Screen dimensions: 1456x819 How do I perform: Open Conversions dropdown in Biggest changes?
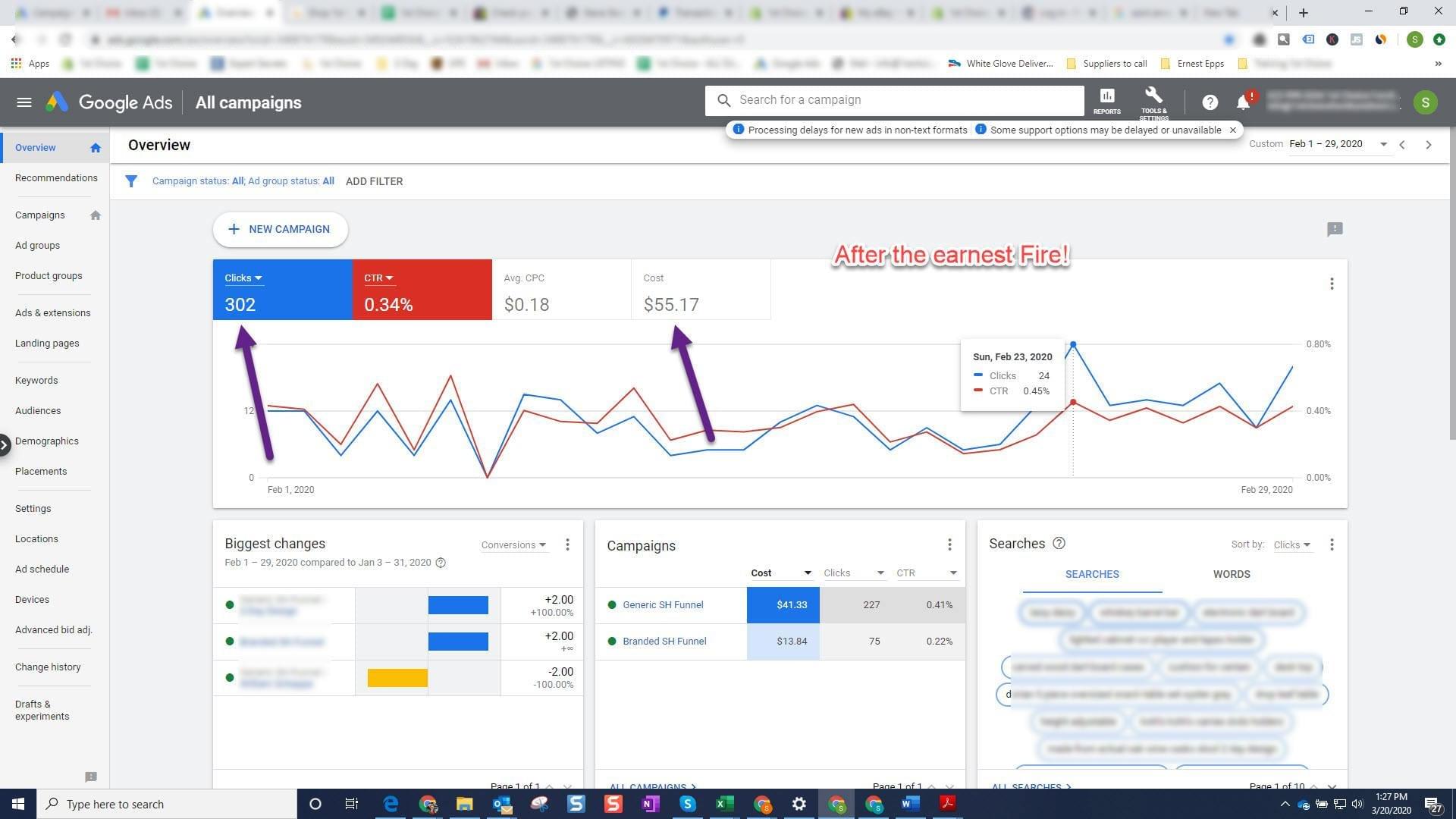tap(513, 544)
